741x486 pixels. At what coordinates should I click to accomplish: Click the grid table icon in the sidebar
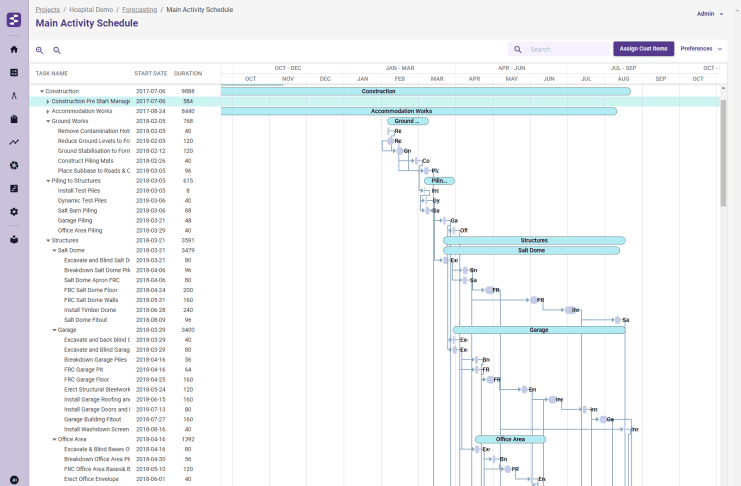pyautogui.click(x=14, y=73)
